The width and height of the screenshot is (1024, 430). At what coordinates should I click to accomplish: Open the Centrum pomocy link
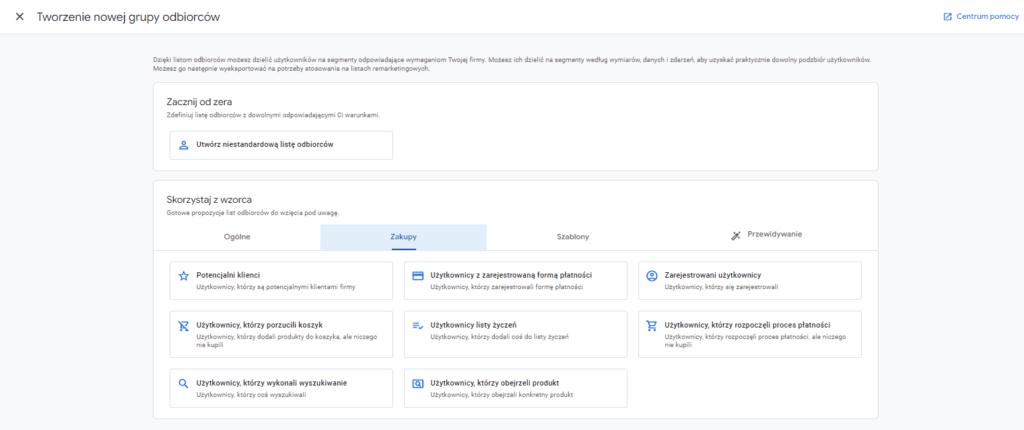(x=981, y=17)
